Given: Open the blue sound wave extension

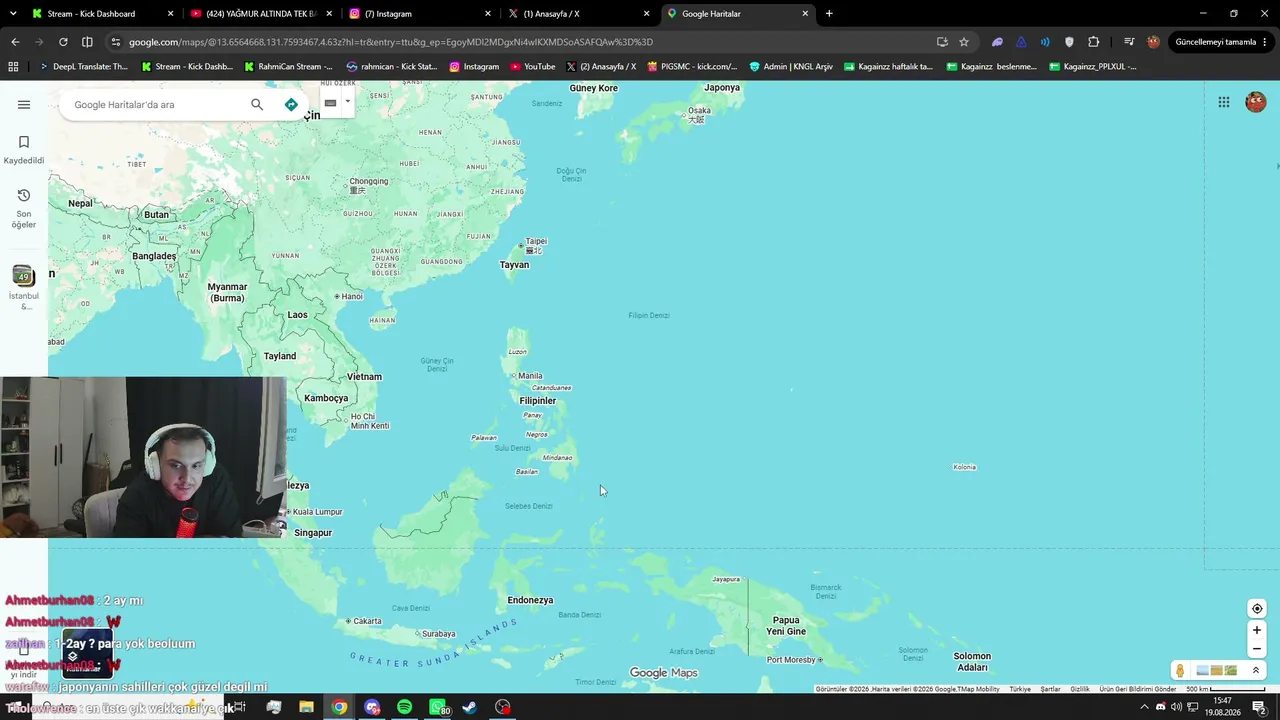Looking at the screenshot, I should [x=1045, y=42].
